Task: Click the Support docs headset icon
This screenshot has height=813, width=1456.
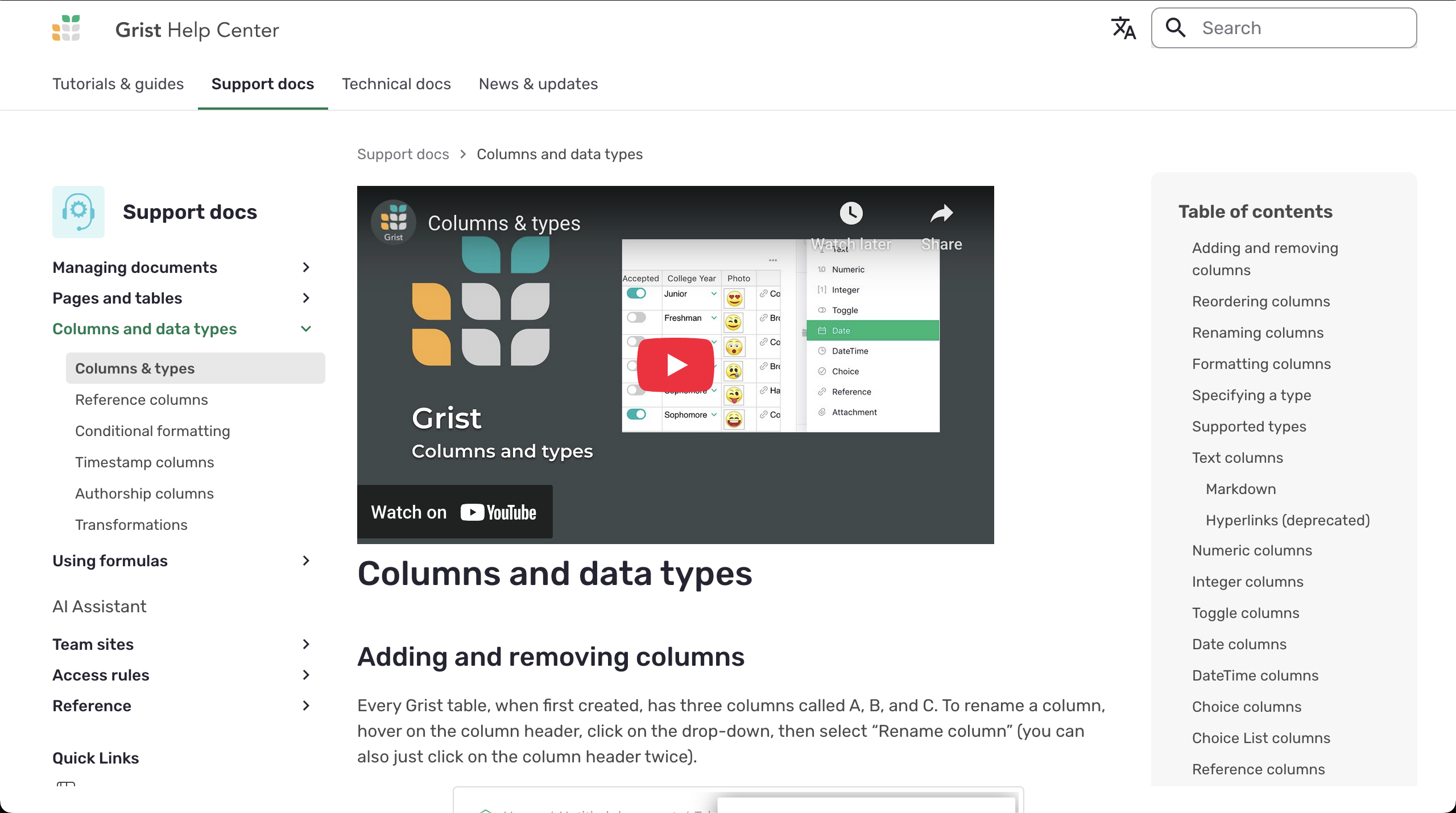Action: click(x=78, y=211)
